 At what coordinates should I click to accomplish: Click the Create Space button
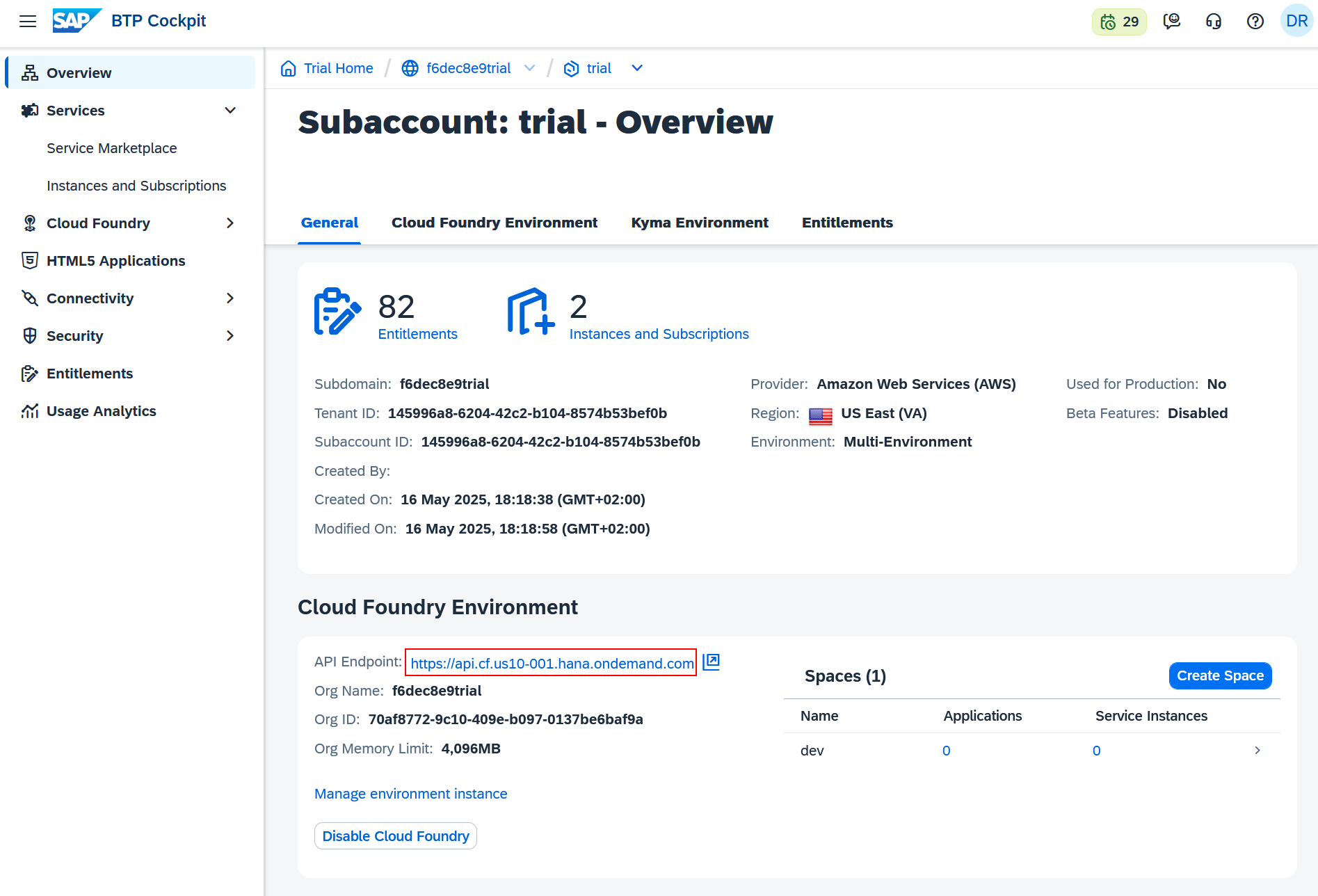(x=1220, y=675)
